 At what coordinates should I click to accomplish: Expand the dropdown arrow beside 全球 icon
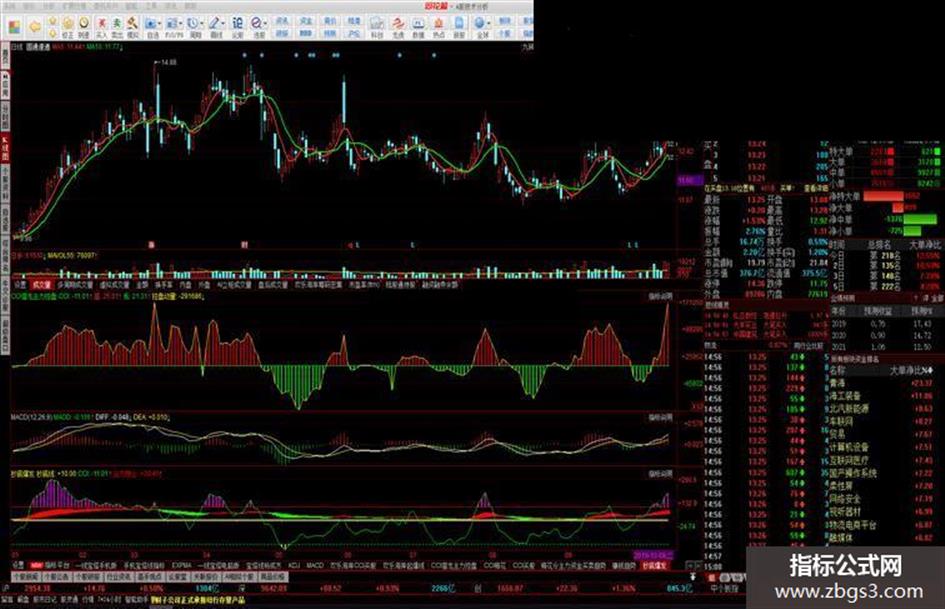[x=491, y=24]
